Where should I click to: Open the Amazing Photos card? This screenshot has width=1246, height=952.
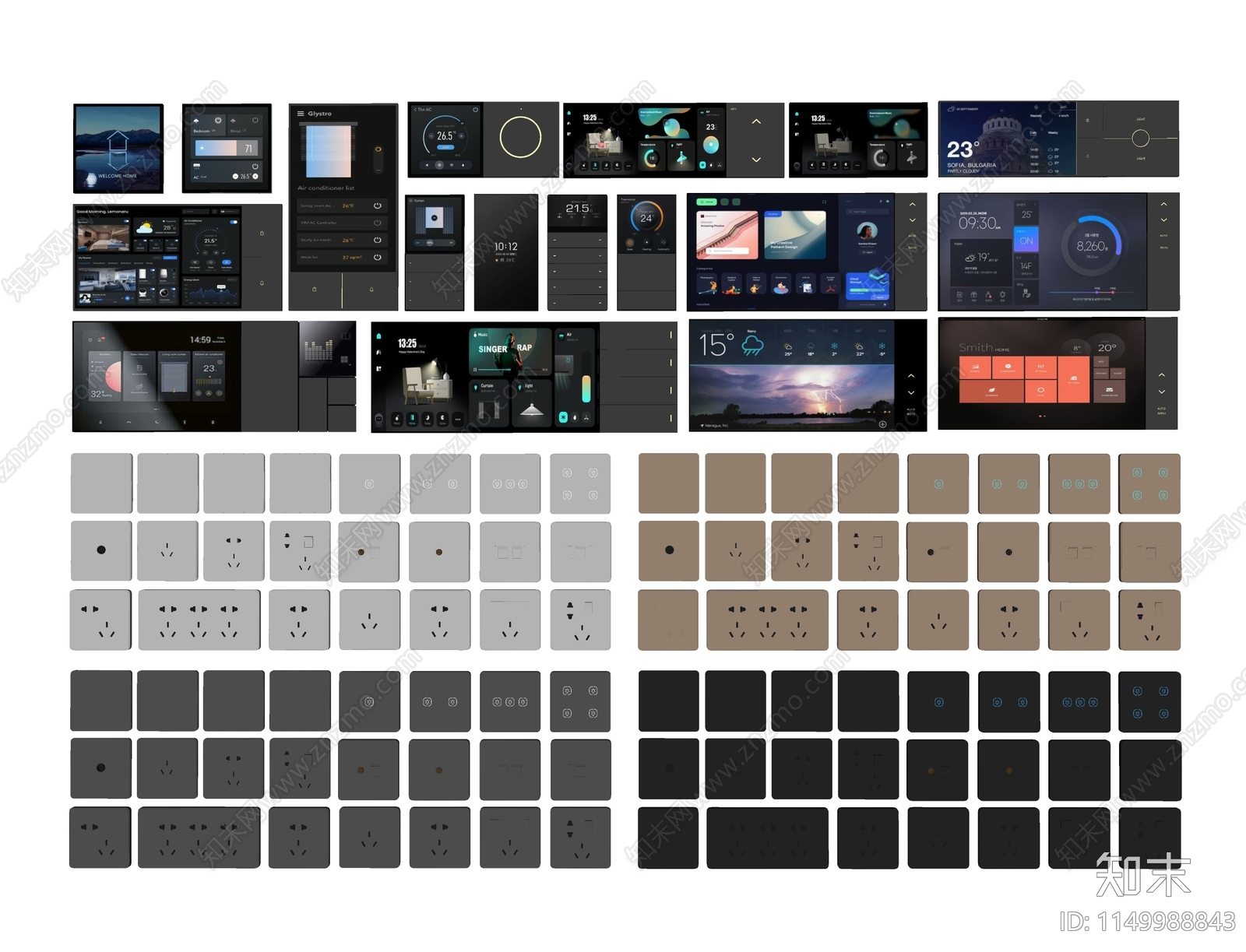tap(727, 234)
